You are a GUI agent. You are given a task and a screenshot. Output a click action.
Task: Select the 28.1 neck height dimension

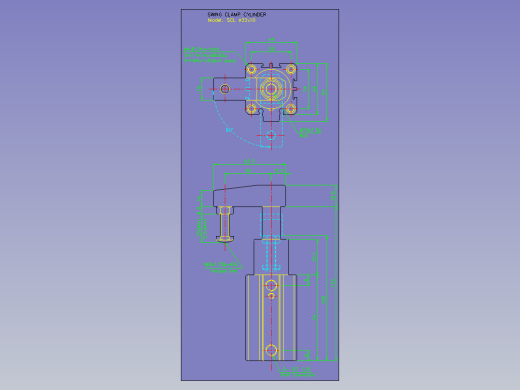click(x=314, y=256)
